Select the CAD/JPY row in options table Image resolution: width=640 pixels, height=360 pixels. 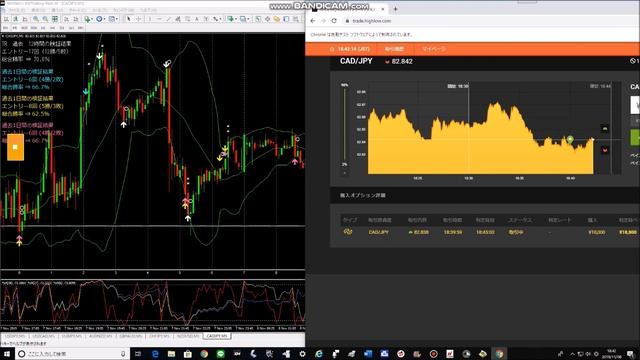pyautogui.click(x=490, y=232)
